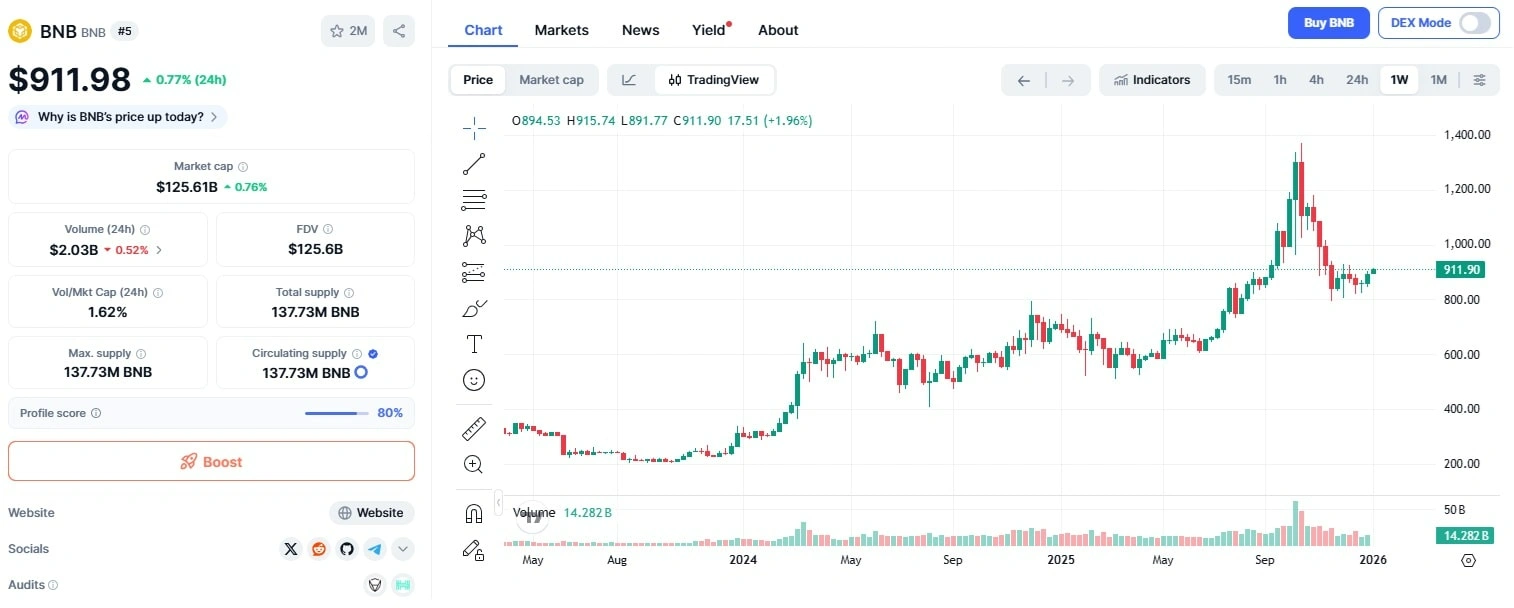The image size is (1514, 608).
Task: Set chart interval to 1h
Action: 1280,80
